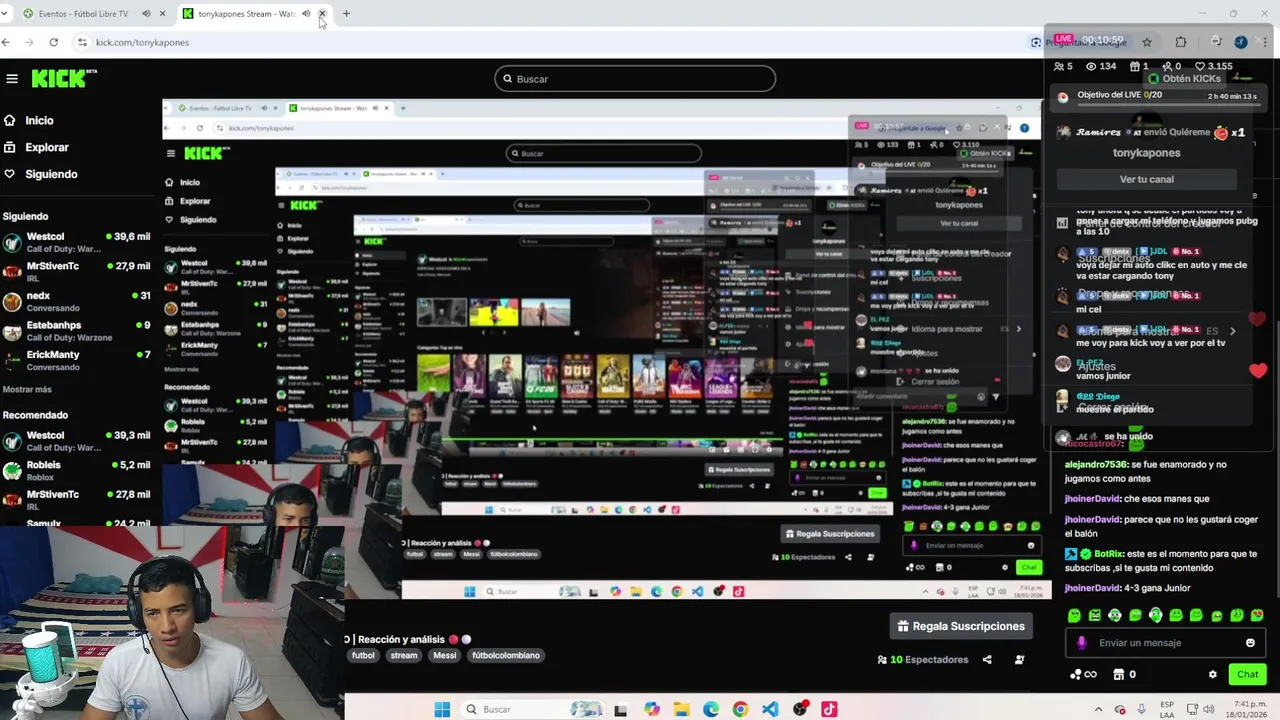Click Enviar un mensaje chat input
This screenshot has height=720, width=1280.
(1165, 643)
